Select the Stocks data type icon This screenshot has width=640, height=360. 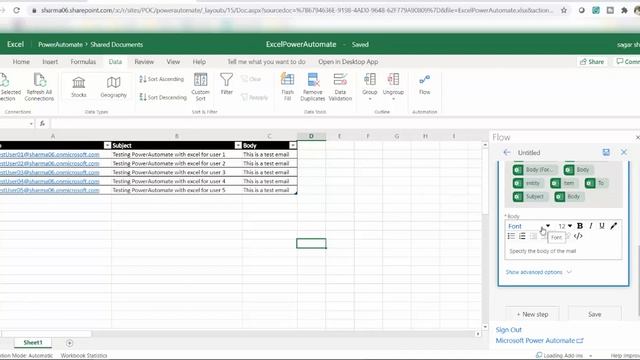(78, 87)
